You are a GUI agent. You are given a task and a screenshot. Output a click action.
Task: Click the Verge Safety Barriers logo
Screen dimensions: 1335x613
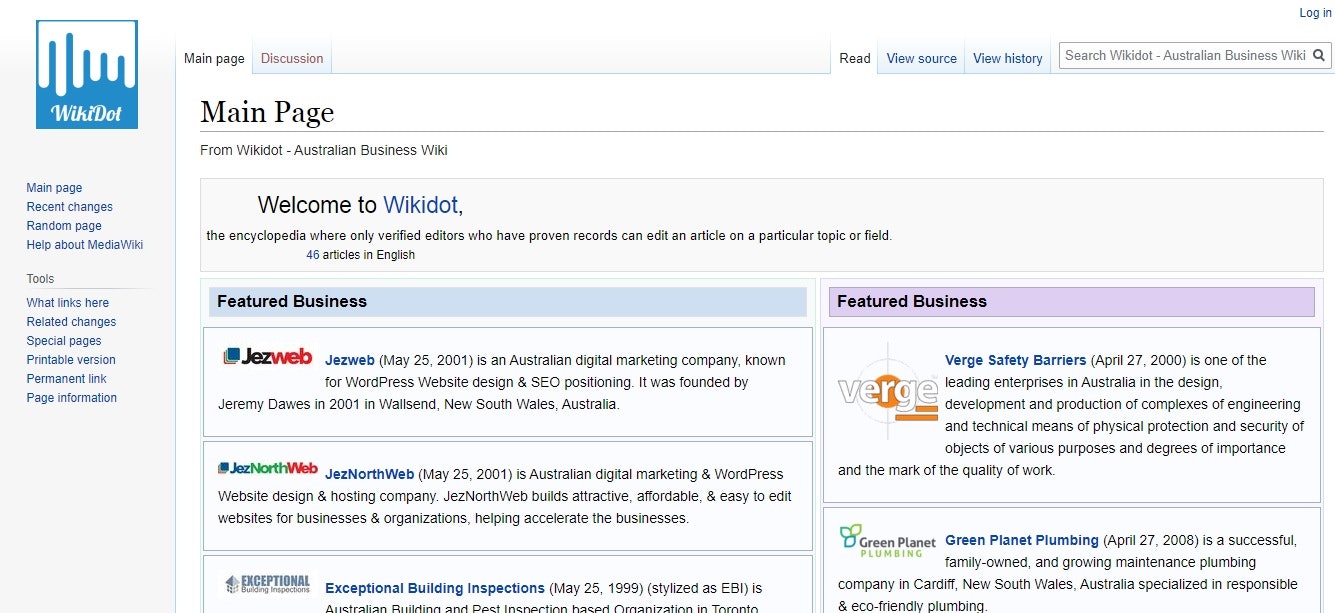click(886, 390)
